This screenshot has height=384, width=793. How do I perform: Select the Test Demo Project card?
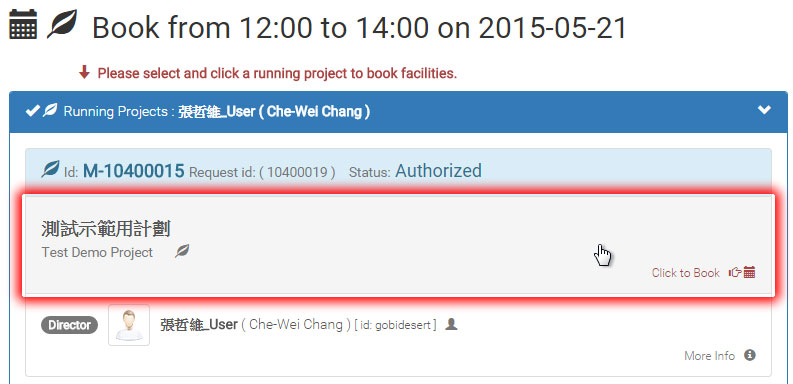[399, 245]
